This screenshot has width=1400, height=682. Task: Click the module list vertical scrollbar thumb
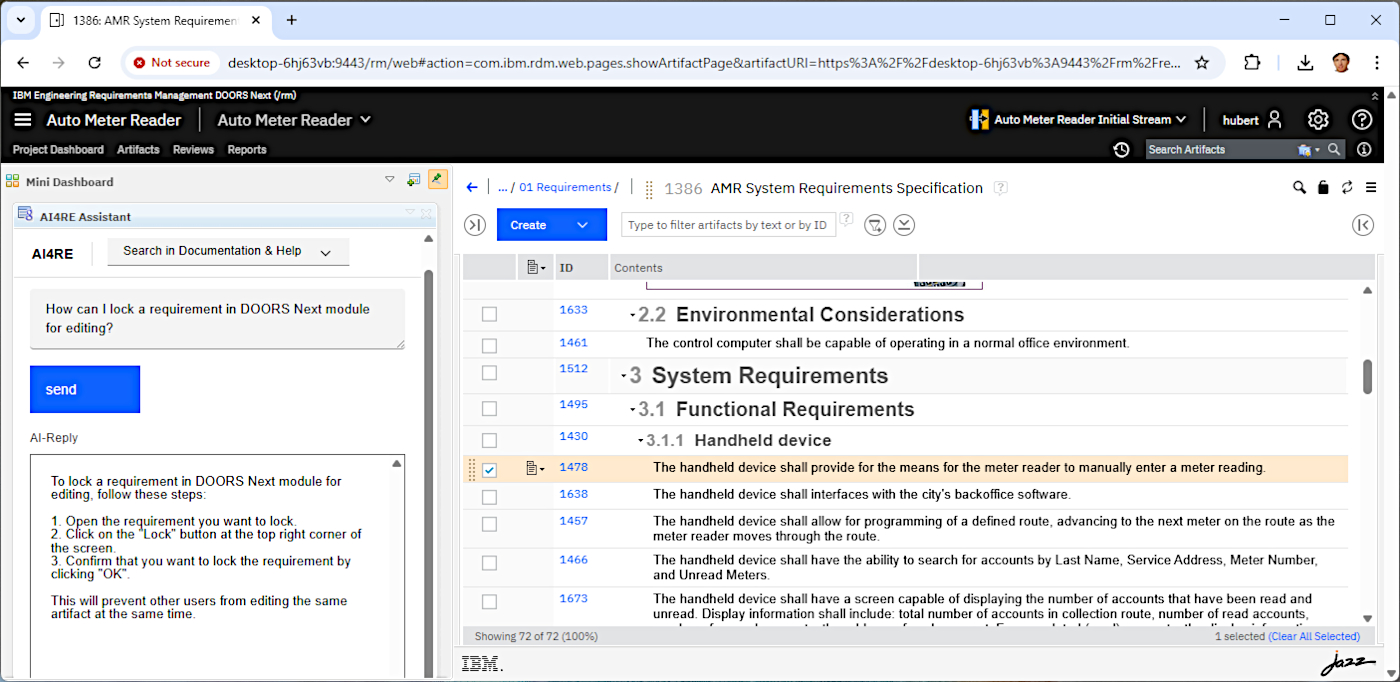(x=1367, y=376)
